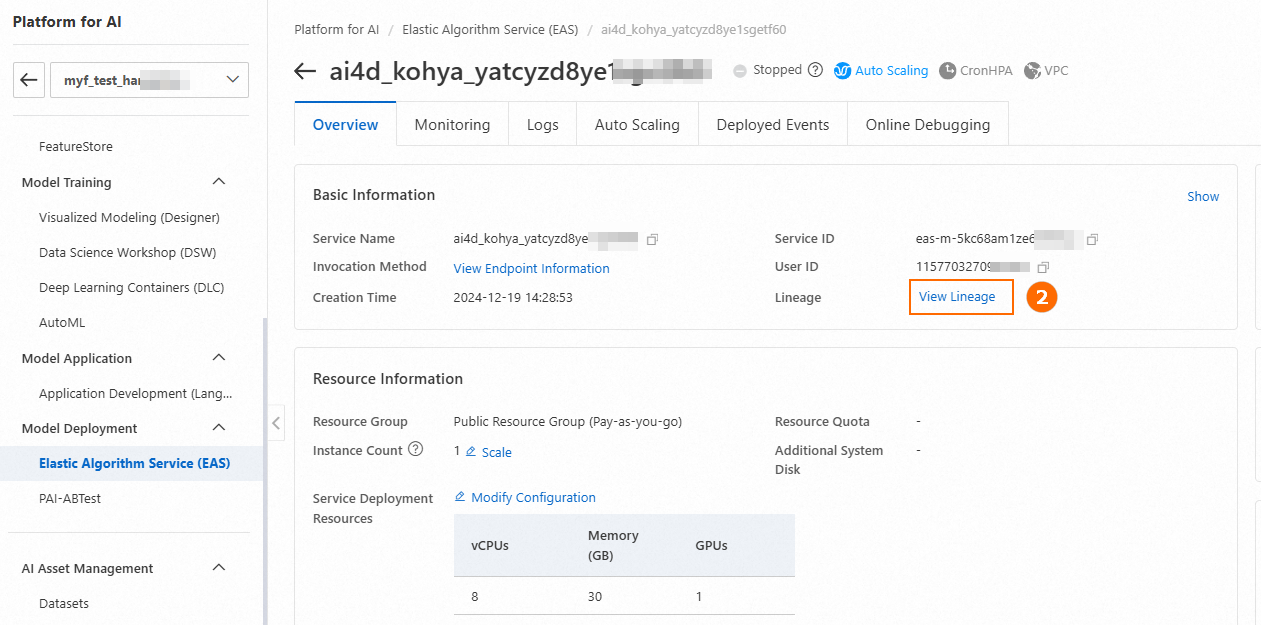Click View Endpoint Information link
This screenshot has height=625, width=1261.
531,269
